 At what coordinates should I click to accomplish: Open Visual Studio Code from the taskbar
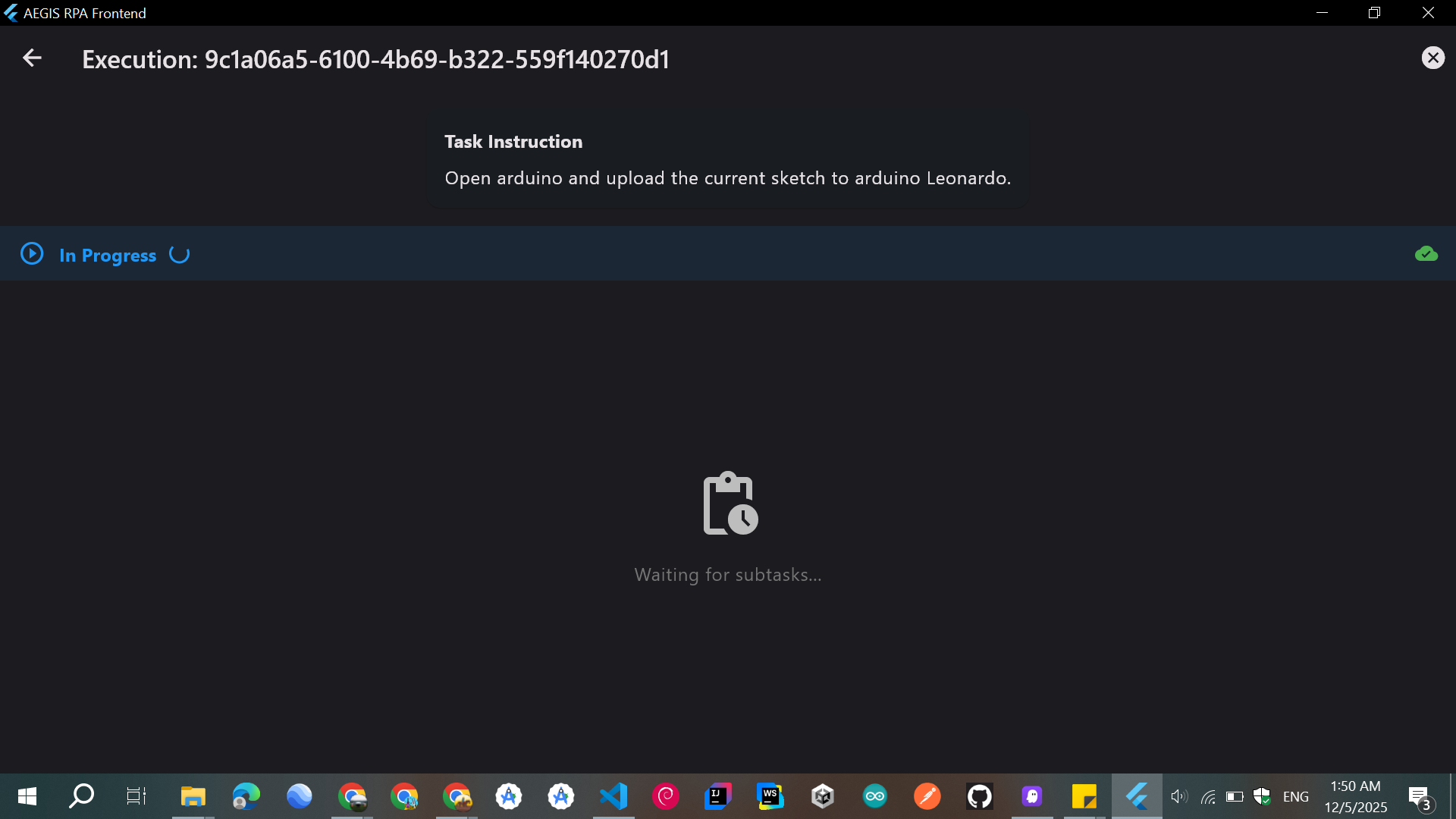(613, 796)
